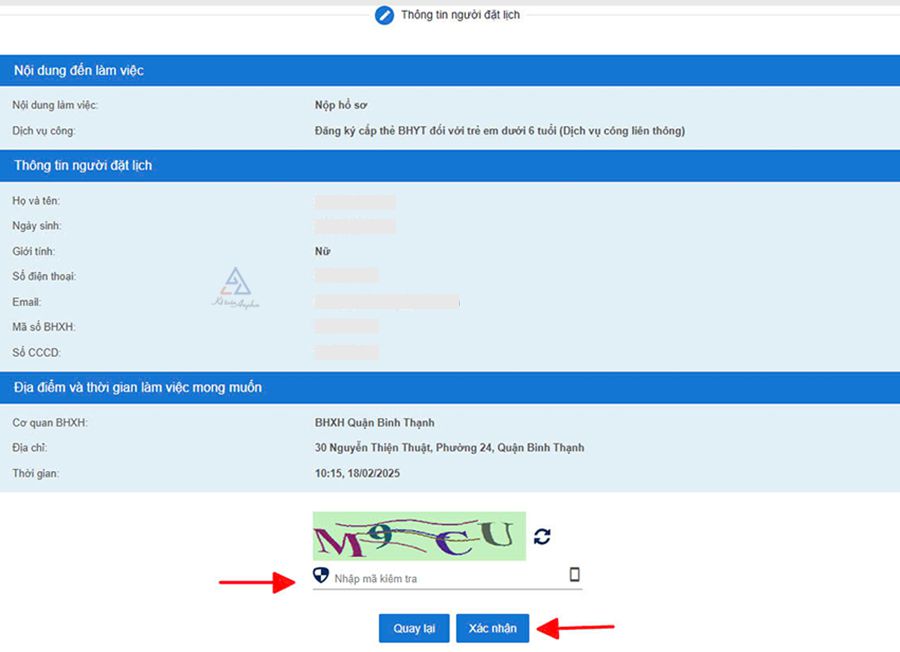Click the captcha refresh icon
Screen dimensions: 900x652
pyautogui.click(x=542, y=537)
